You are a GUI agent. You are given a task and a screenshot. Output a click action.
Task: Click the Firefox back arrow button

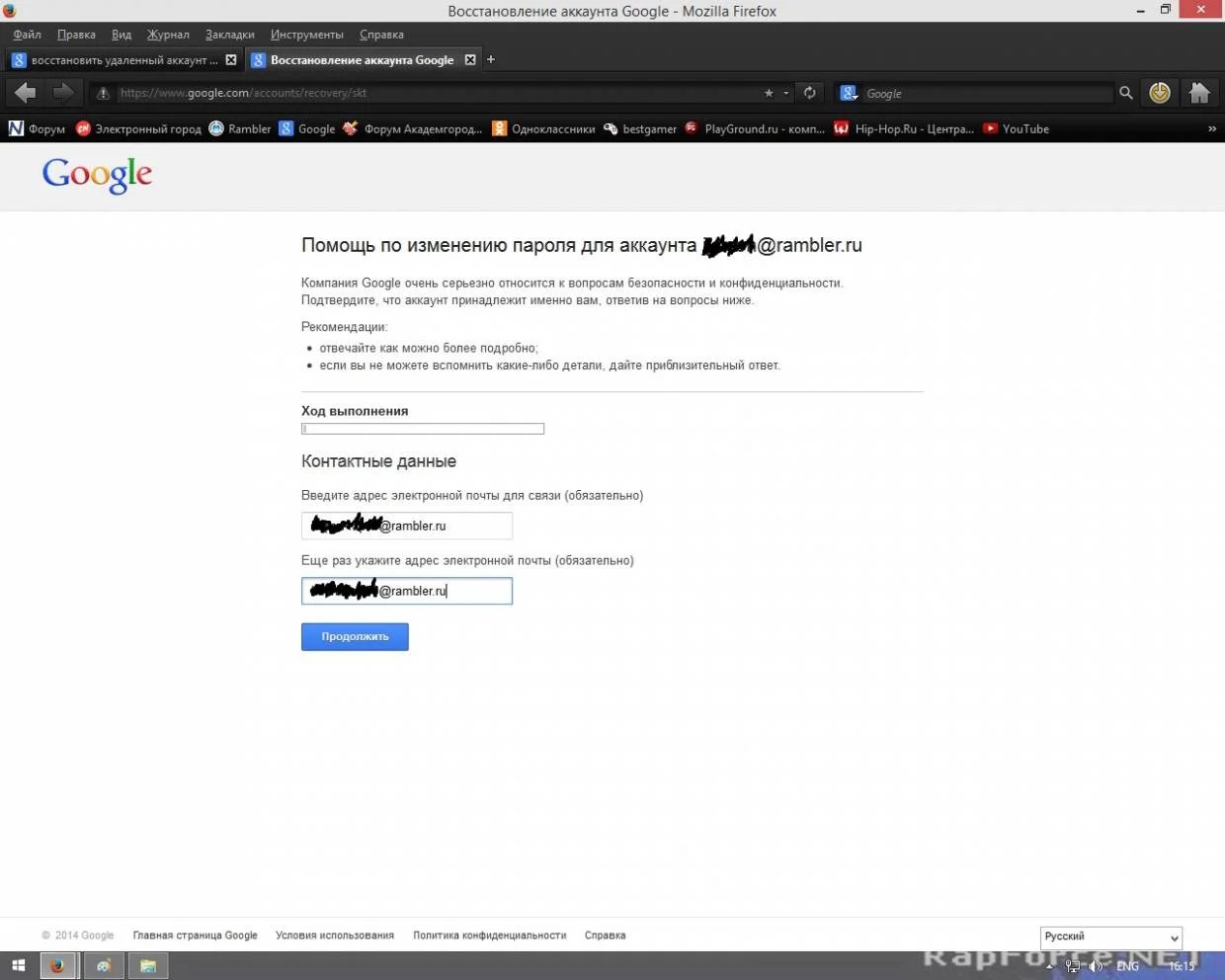26,93
